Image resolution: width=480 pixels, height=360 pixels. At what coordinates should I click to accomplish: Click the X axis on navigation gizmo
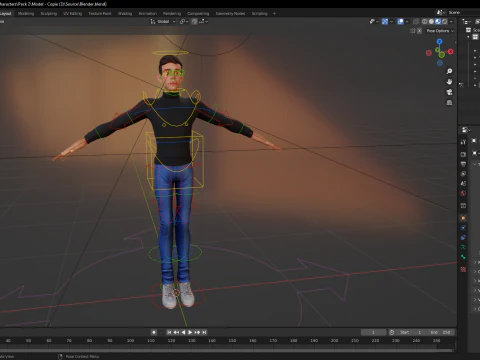[451, 52]
